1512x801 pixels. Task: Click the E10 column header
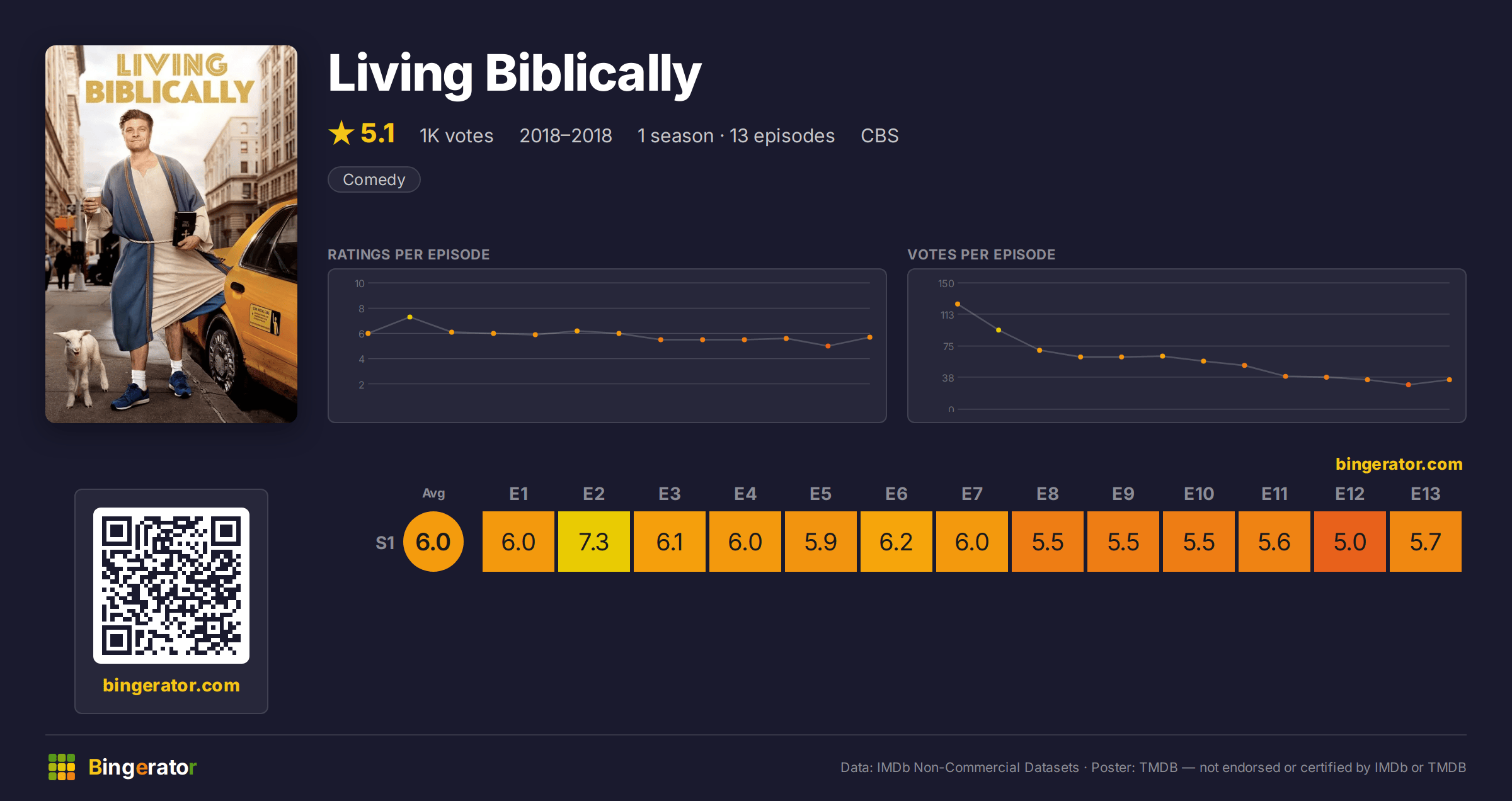(1199, 494)
